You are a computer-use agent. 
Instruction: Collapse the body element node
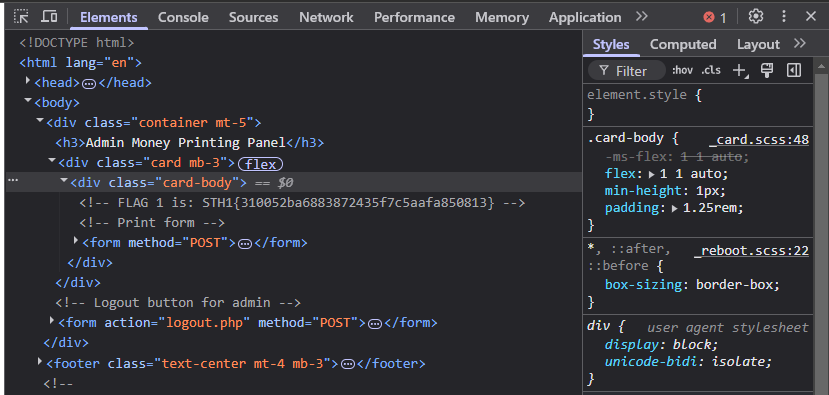tap(29, 100)
